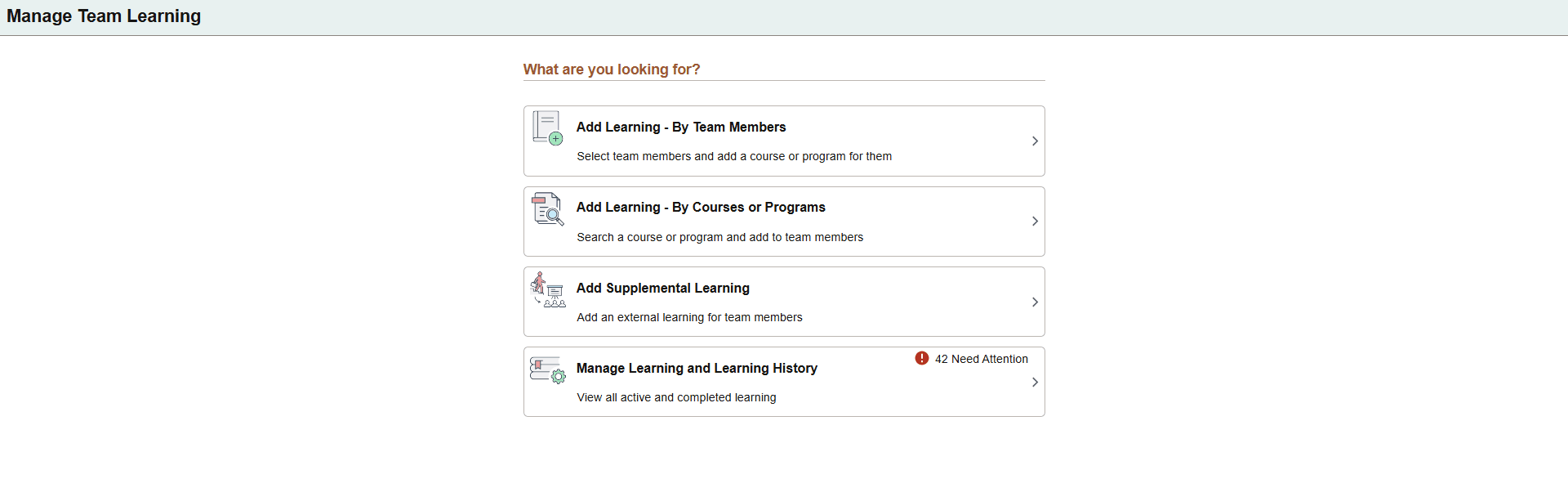
Task: Click the document search icon for Courses or Programs
Action: pos(547,209)
